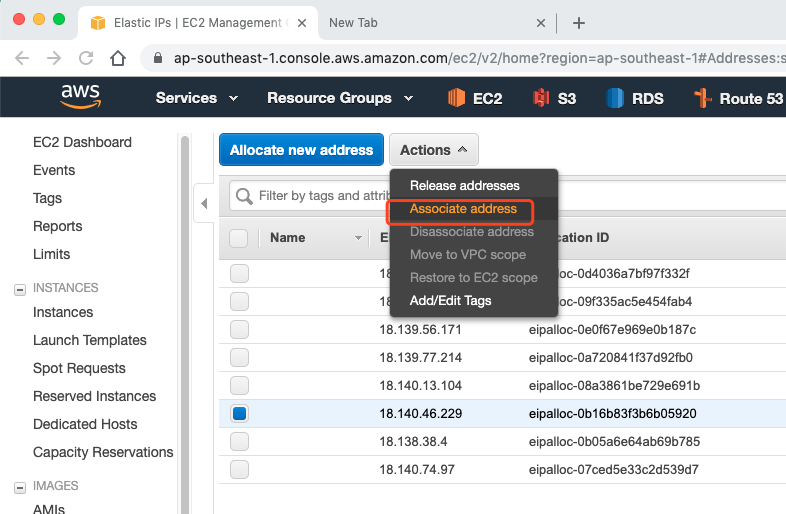Open the Name column sort dropdown arrow
The width and height of the screenshot is (786, 514).
pos(358,238)
